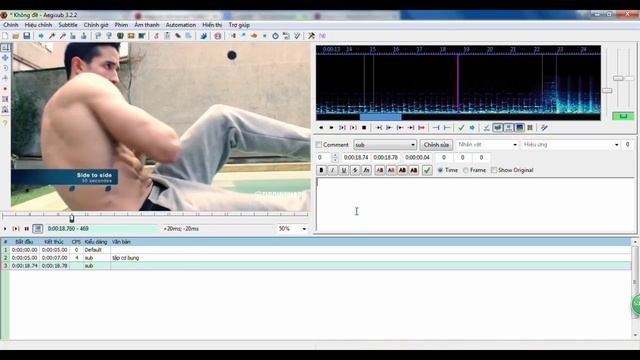Toggle the green link sliders button
The height and width of the screenshot is (360, 640).
coord(623,116)
